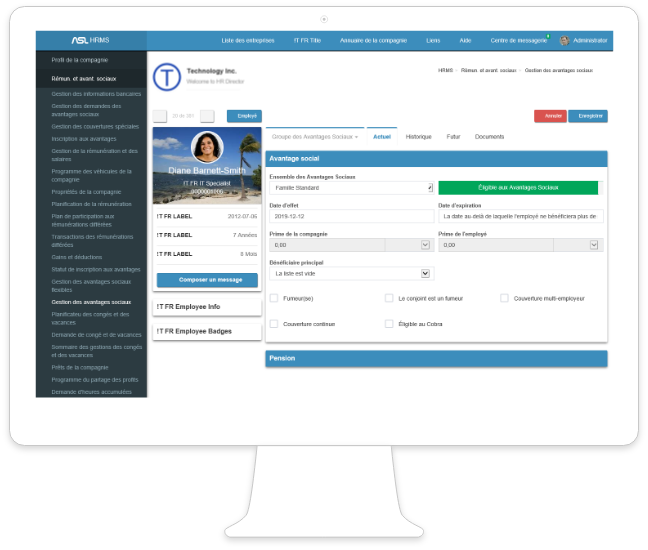Click HRMS breadcrumb link

445,70
